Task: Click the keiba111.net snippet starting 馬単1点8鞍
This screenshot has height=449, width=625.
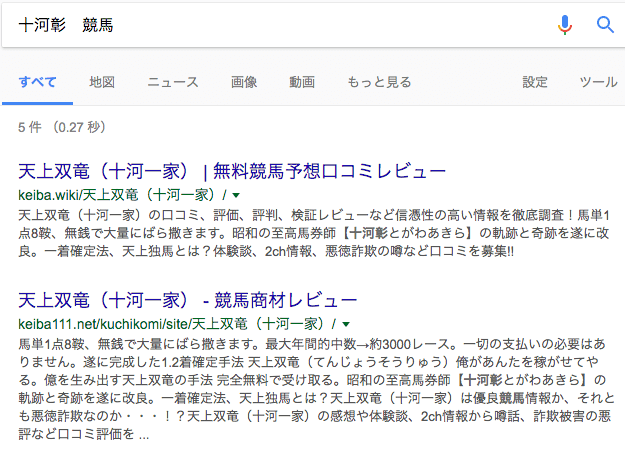Action: 316,389
